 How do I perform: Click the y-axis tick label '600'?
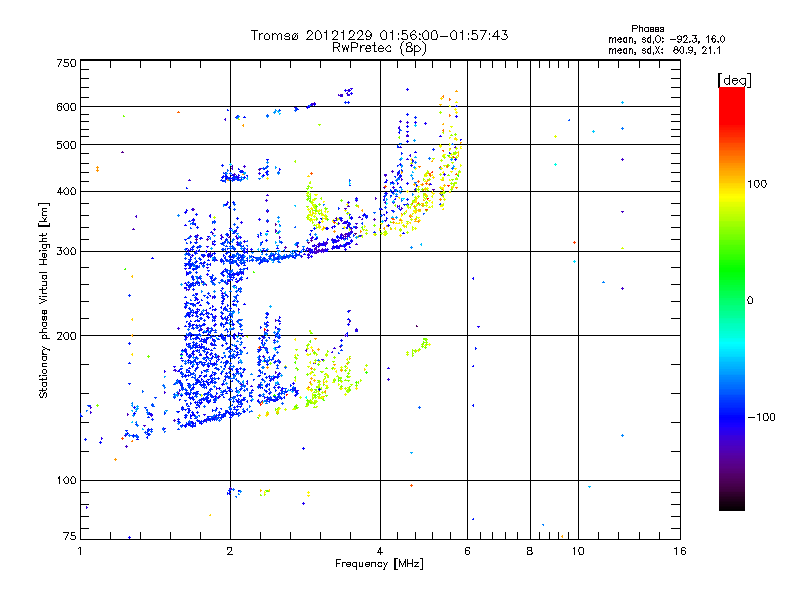[67, 107]
